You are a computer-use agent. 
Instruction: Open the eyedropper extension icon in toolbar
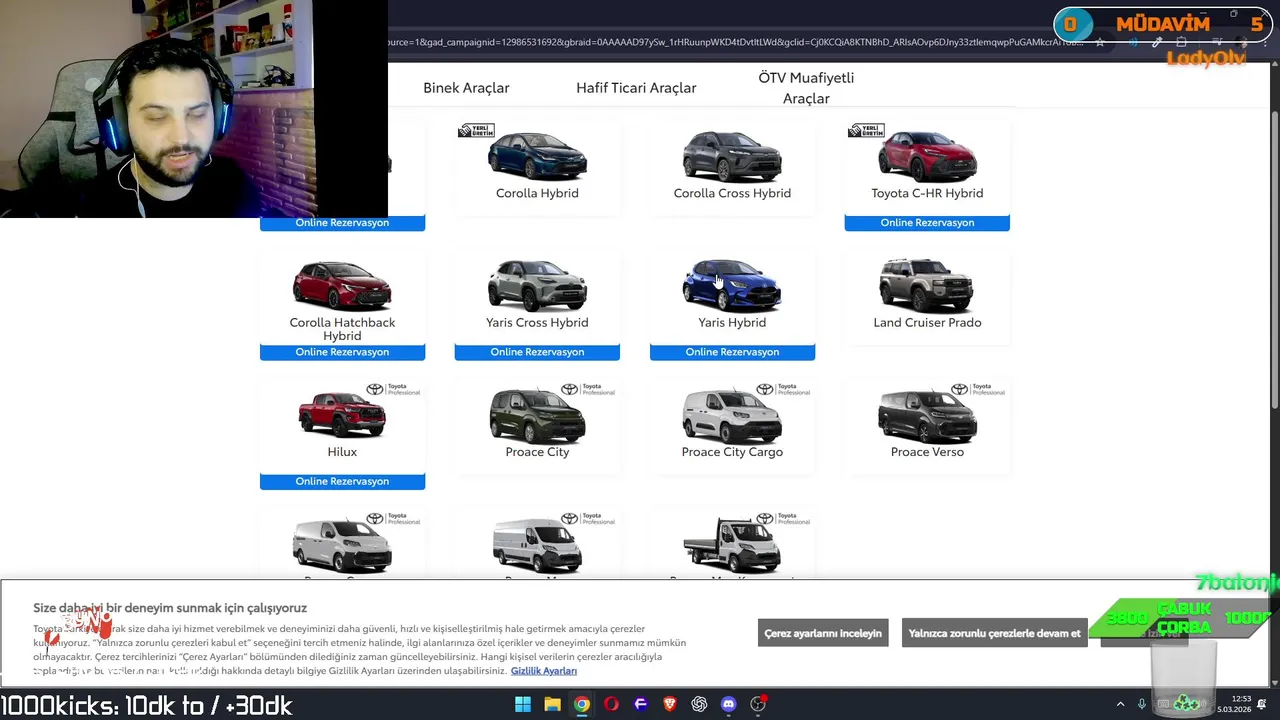(x=1157, y=43)
